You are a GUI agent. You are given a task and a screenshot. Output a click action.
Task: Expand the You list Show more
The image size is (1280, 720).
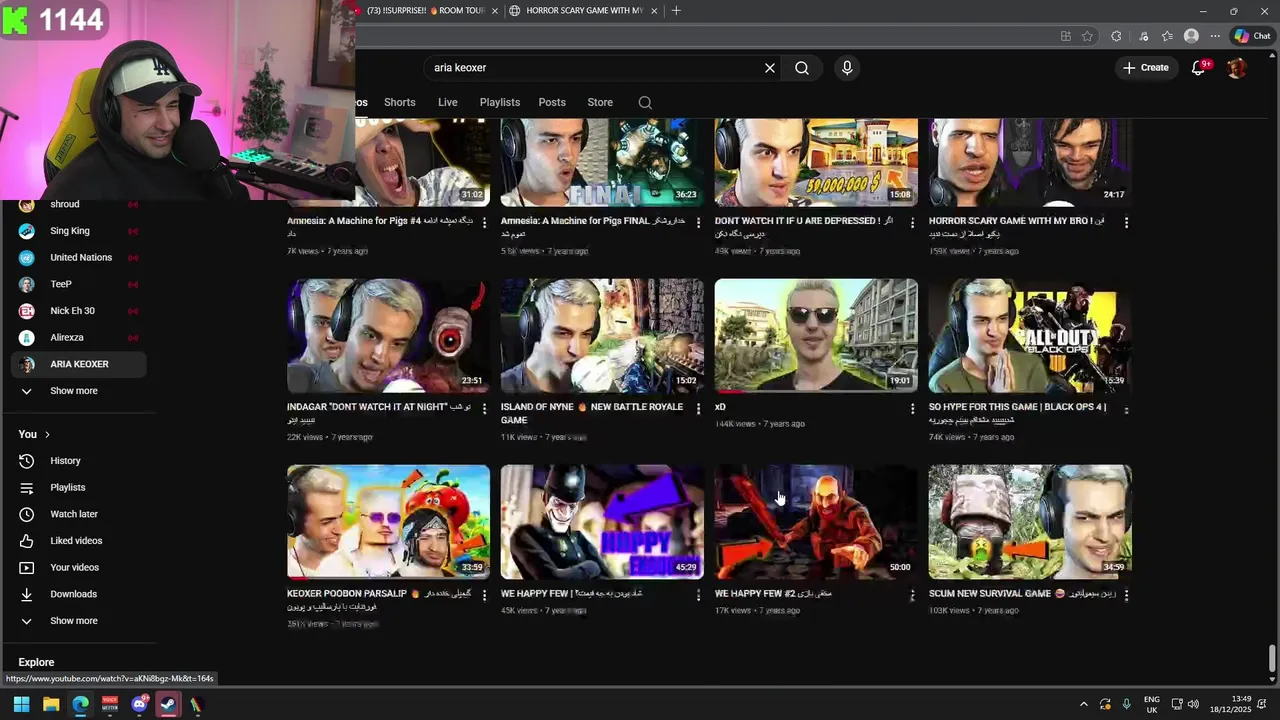pos(79,621)
